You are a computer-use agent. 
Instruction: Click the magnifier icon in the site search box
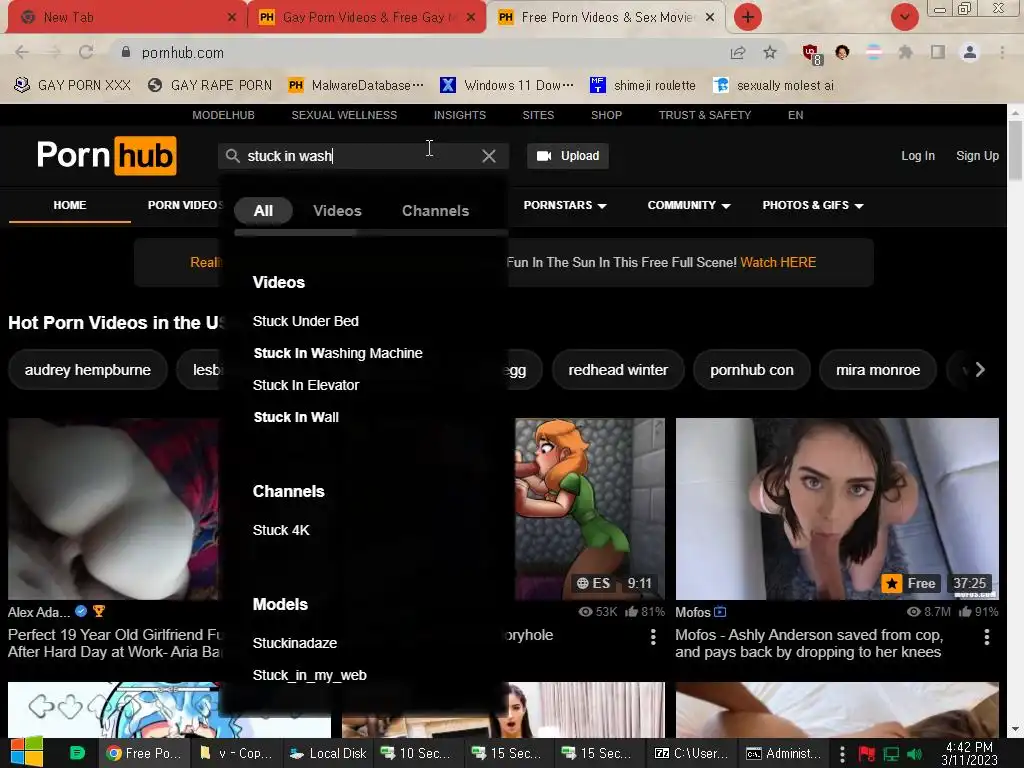tap(232, 156)
